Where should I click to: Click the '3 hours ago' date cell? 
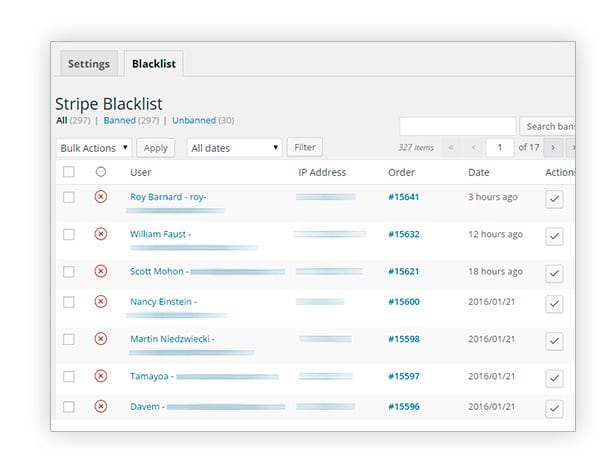click(x=493, y=197)
